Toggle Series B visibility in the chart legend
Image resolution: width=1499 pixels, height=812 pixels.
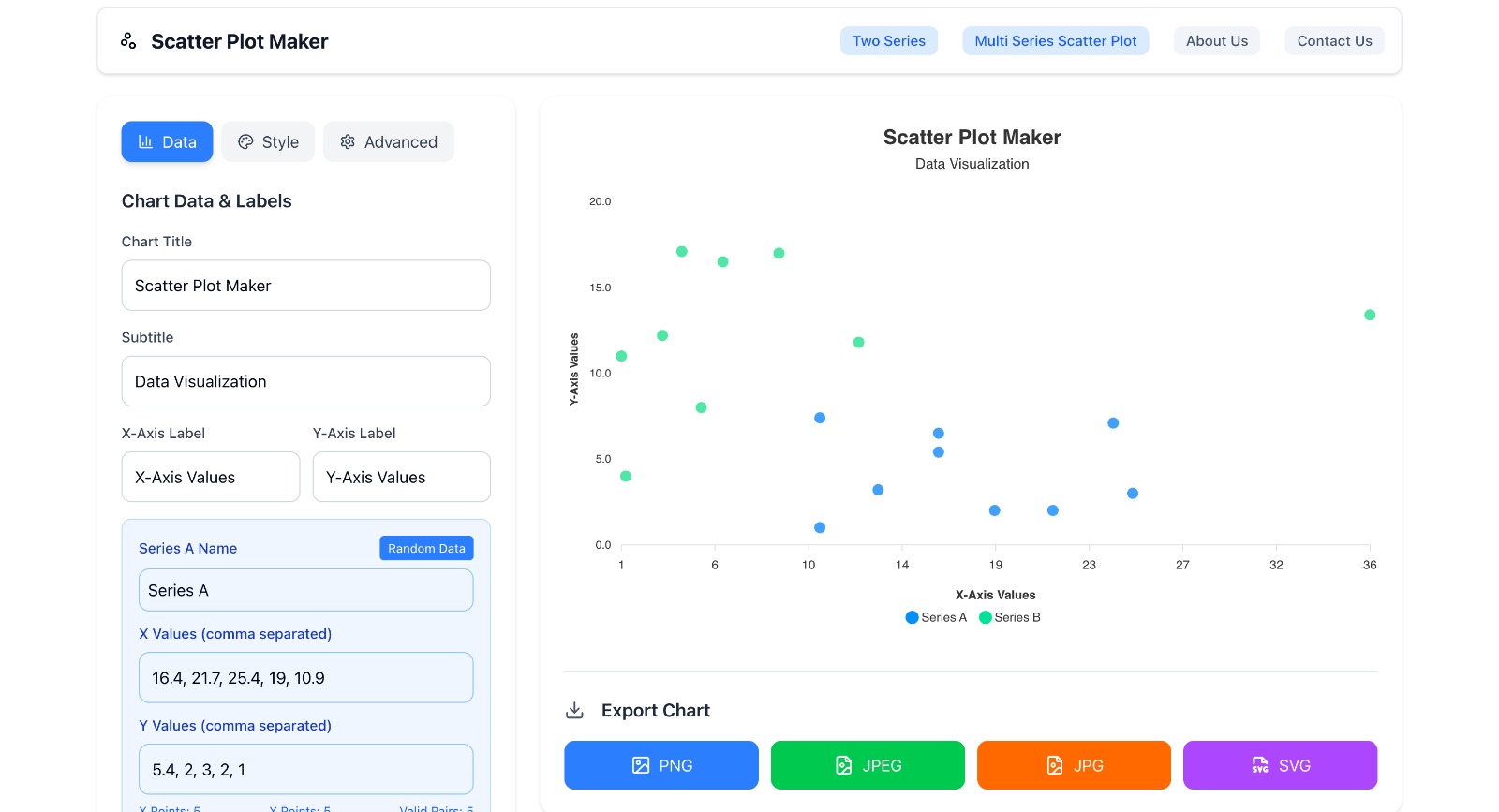click(x=1009, y=617)
